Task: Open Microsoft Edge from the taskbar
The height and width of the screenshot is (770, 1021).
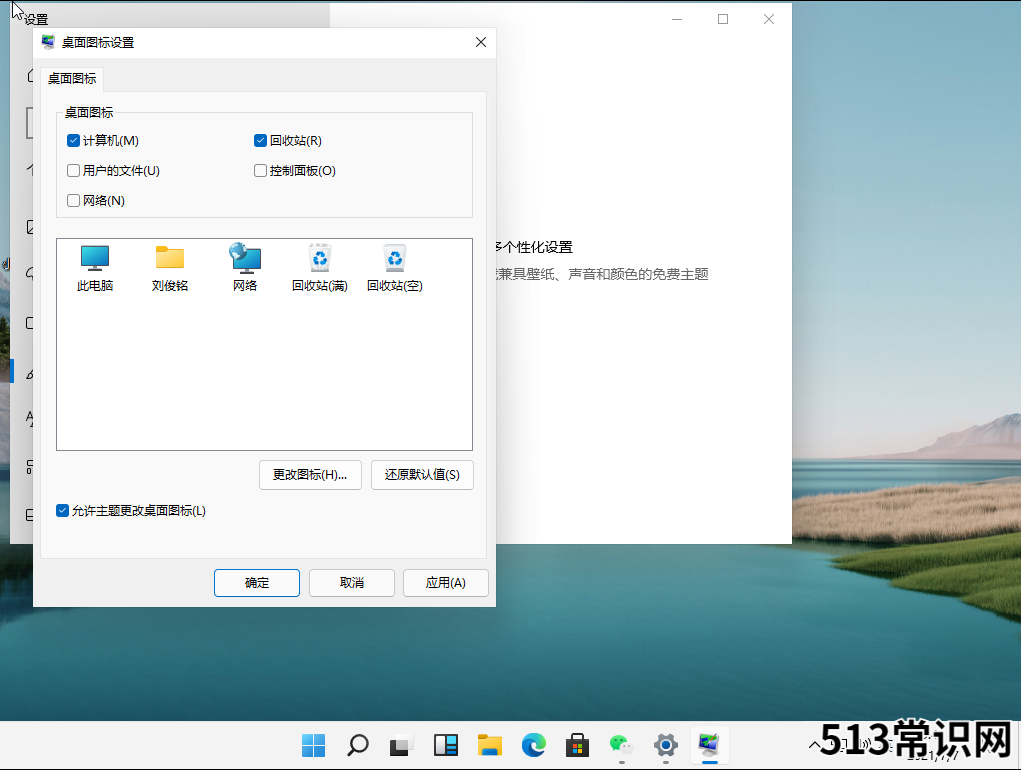Action: click(534, 745)
